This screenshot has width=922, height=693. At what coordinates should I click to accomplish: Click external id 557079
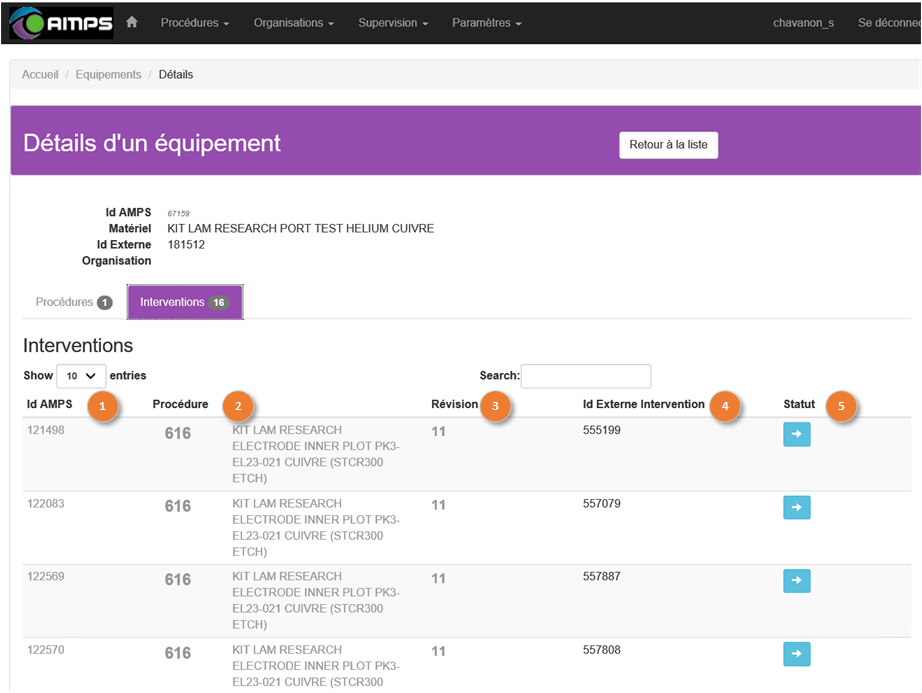pos(602,504)
